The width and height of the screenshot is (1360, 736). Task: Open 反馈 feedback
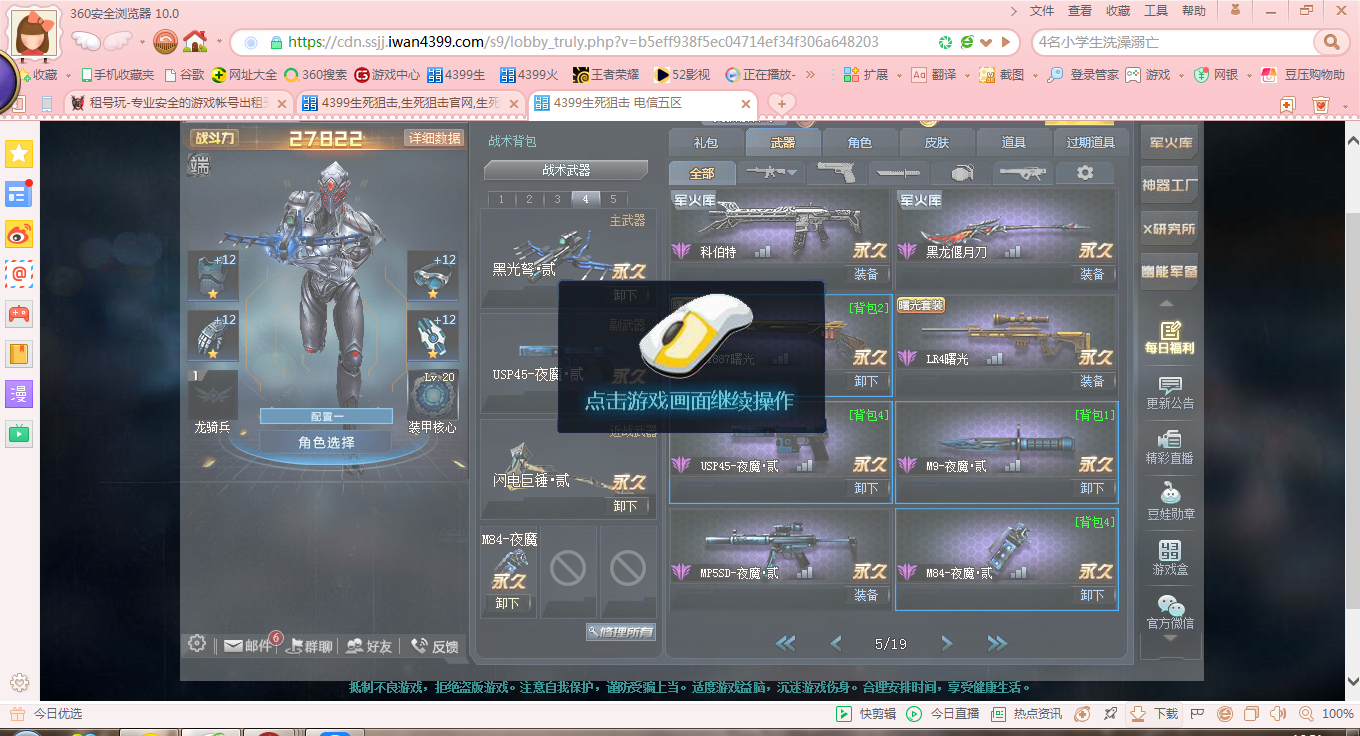(x=434, y=646)
